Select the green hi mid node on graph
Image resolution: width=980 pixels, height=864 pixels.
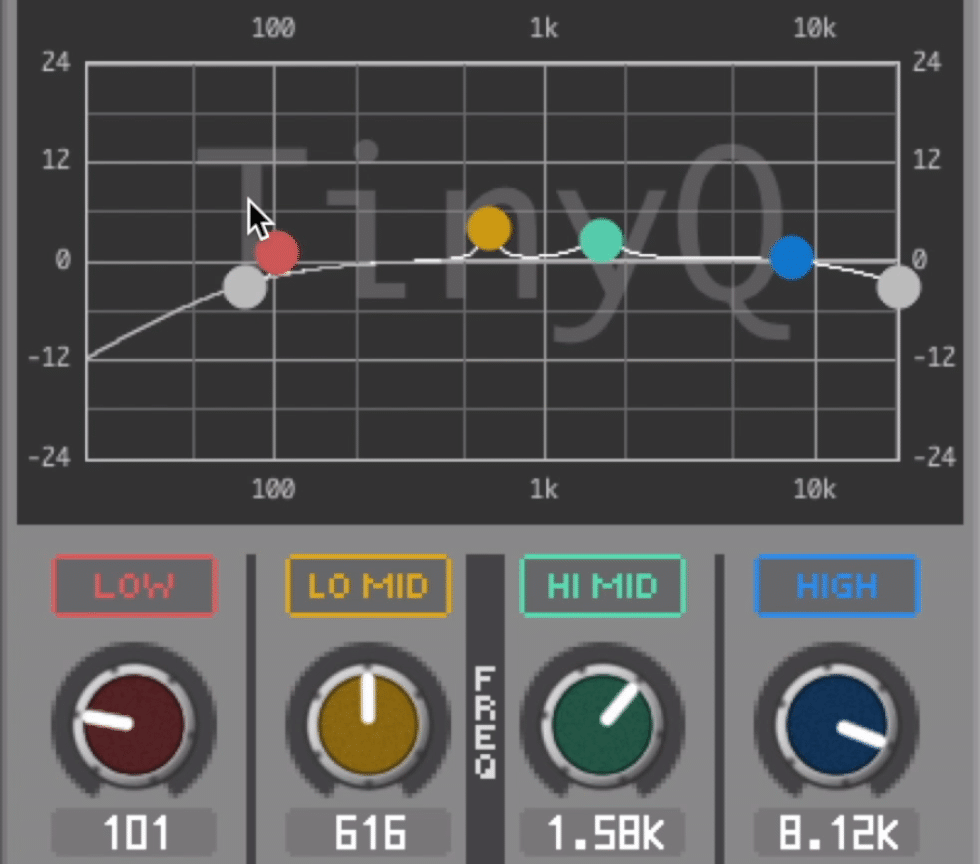click(601, 240)
